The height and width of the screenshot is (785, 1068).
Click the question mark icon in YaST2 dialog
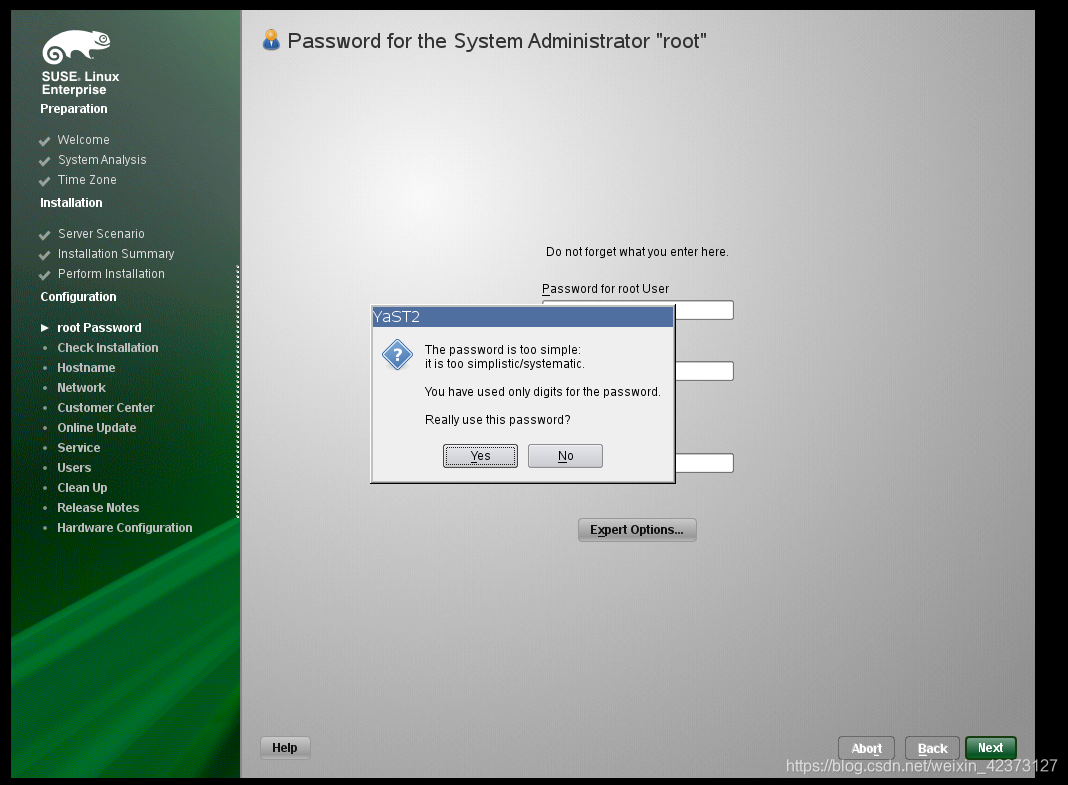397,355
